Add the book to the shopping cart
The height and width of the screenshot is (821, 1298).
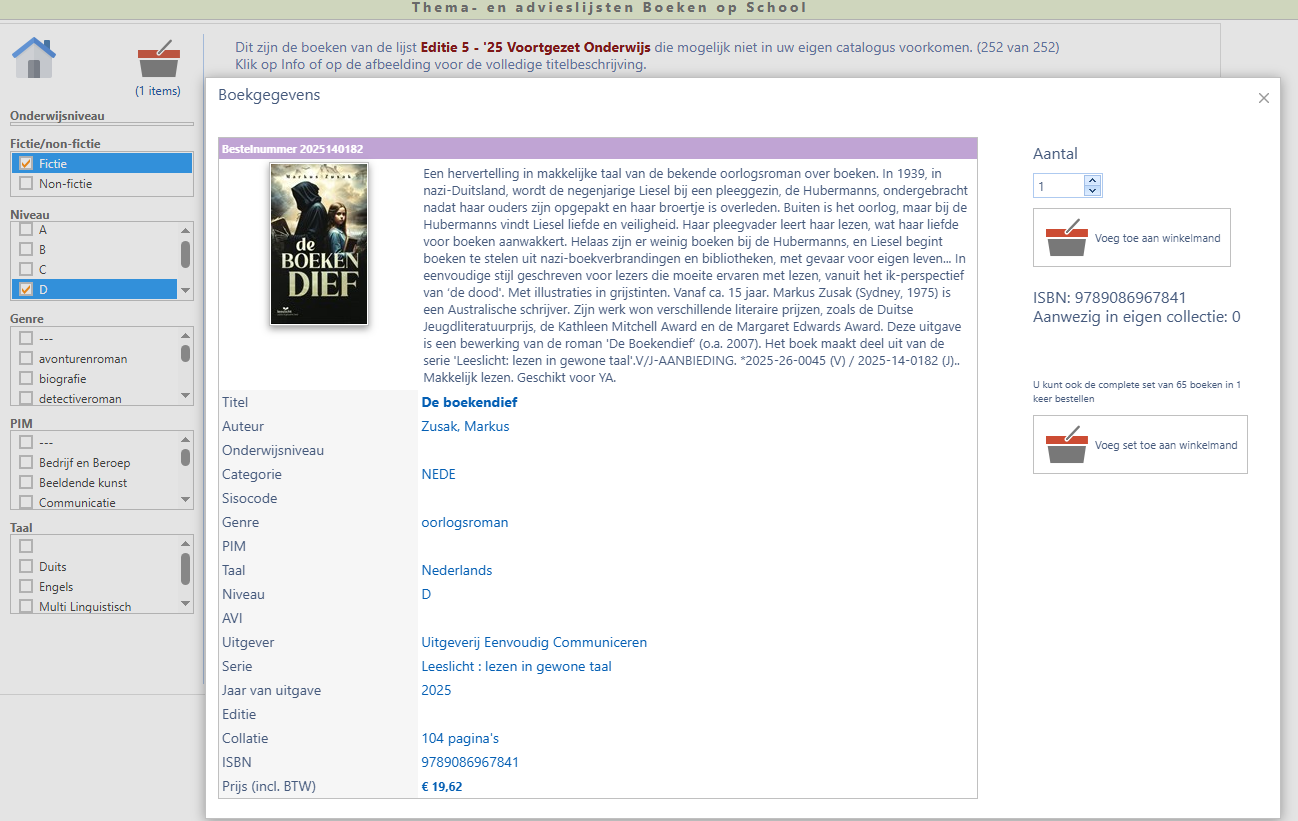(1131, 238)
